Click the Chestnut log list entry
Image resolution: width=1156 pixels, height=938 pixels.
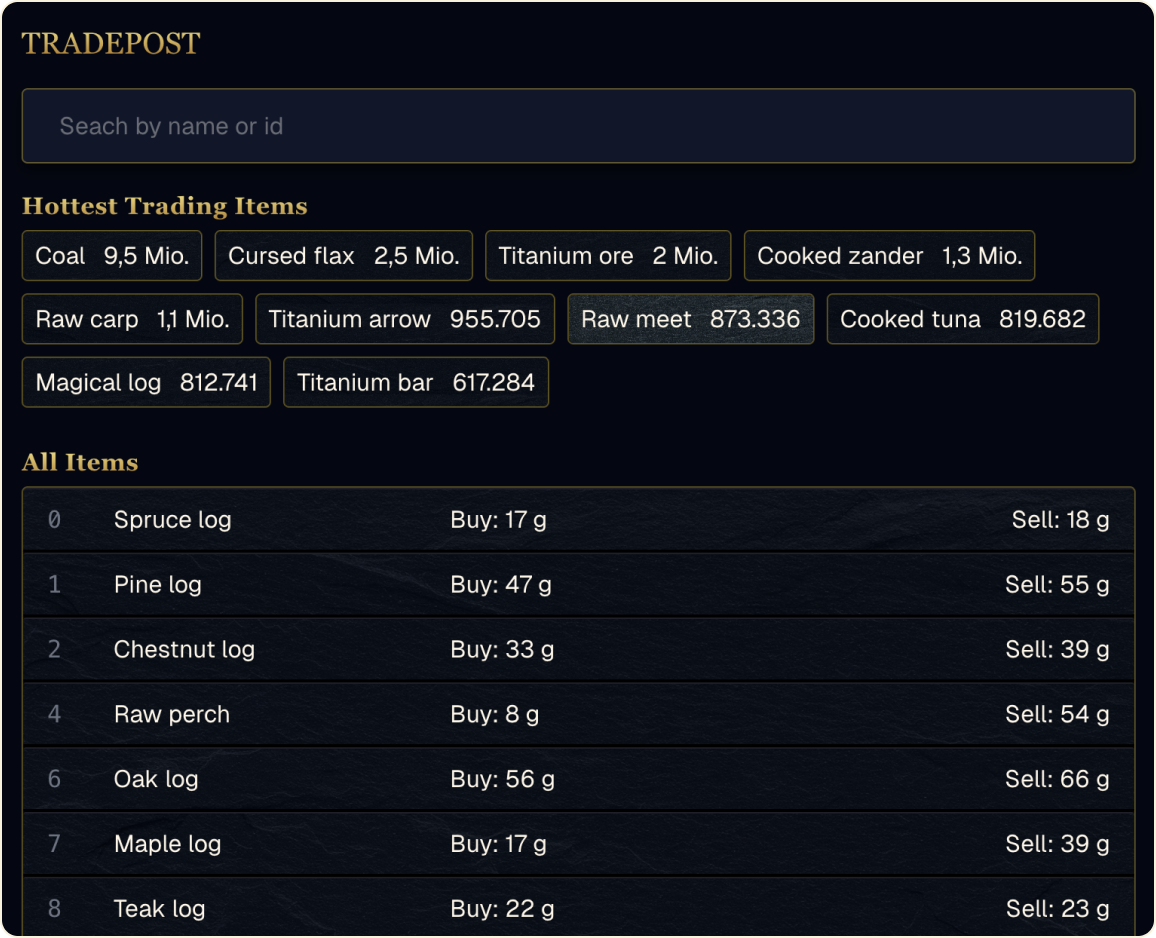[x=578, y=650]
